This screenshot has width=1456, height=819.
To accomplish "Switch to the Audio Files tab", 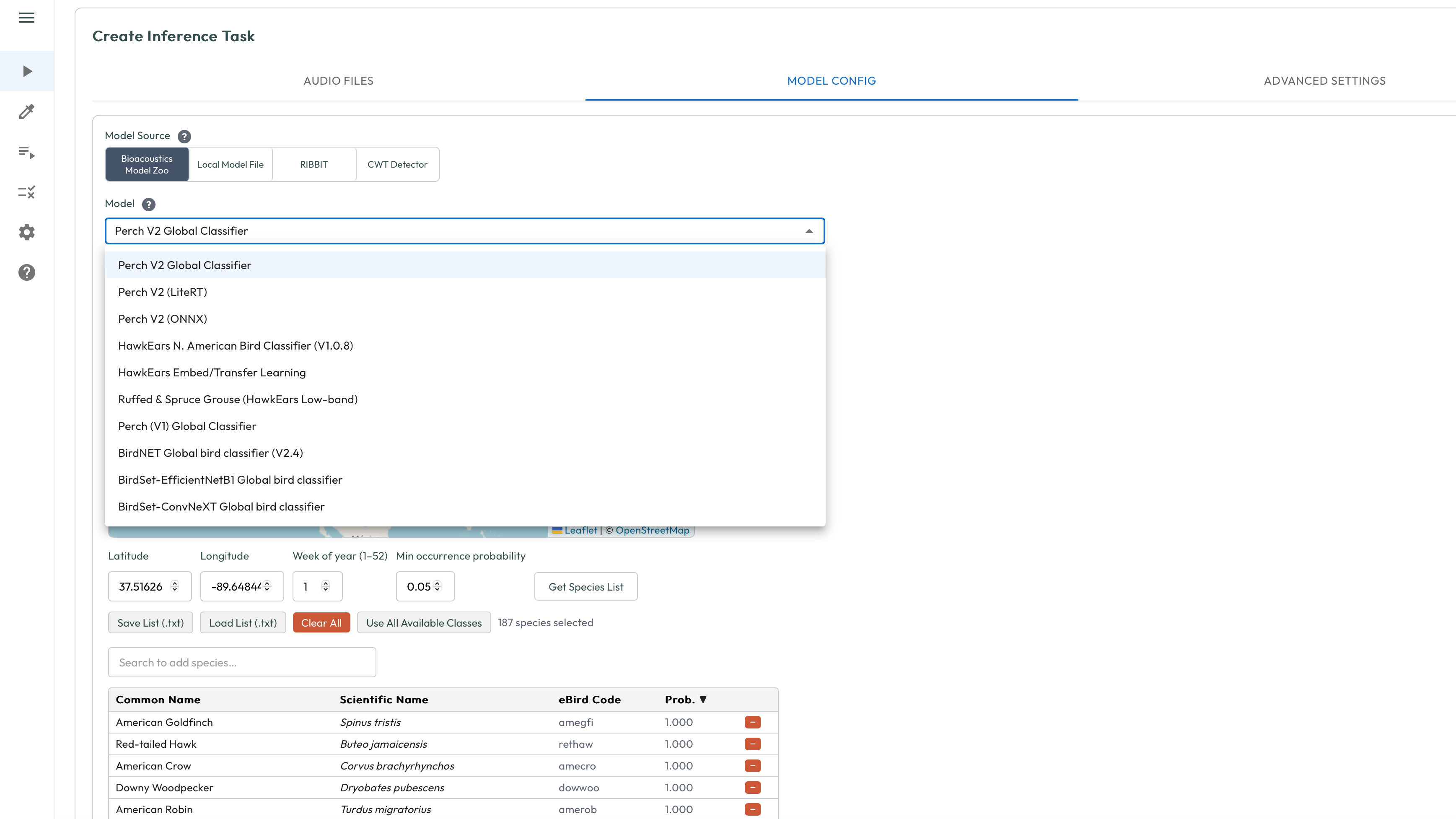I will click(x=339, y=81).
